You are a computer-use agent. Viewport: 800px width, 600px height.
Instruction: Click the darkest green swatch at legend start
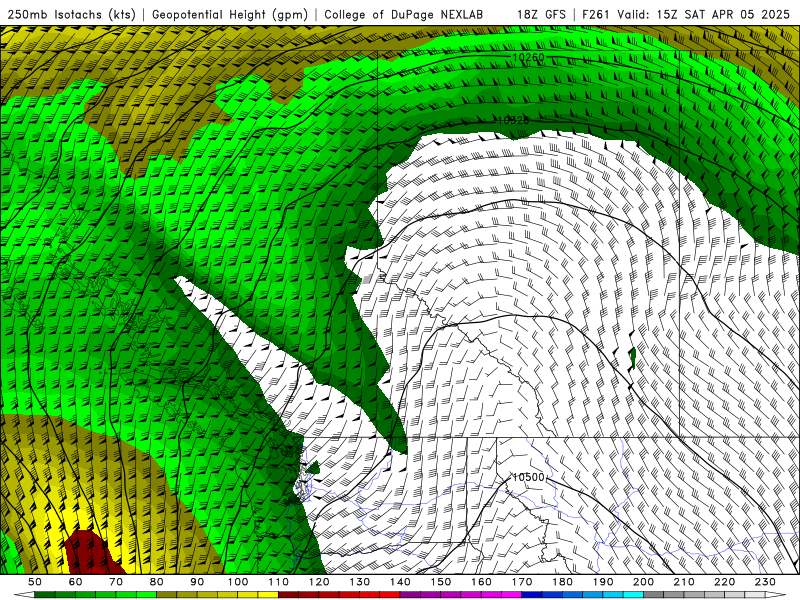point(45,595)
